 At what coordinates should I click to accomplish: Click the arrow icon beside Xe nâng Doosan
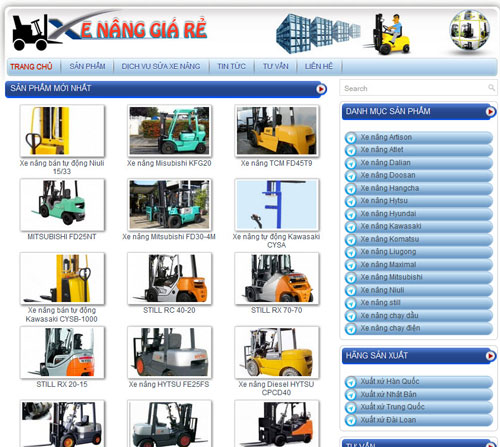351,176
